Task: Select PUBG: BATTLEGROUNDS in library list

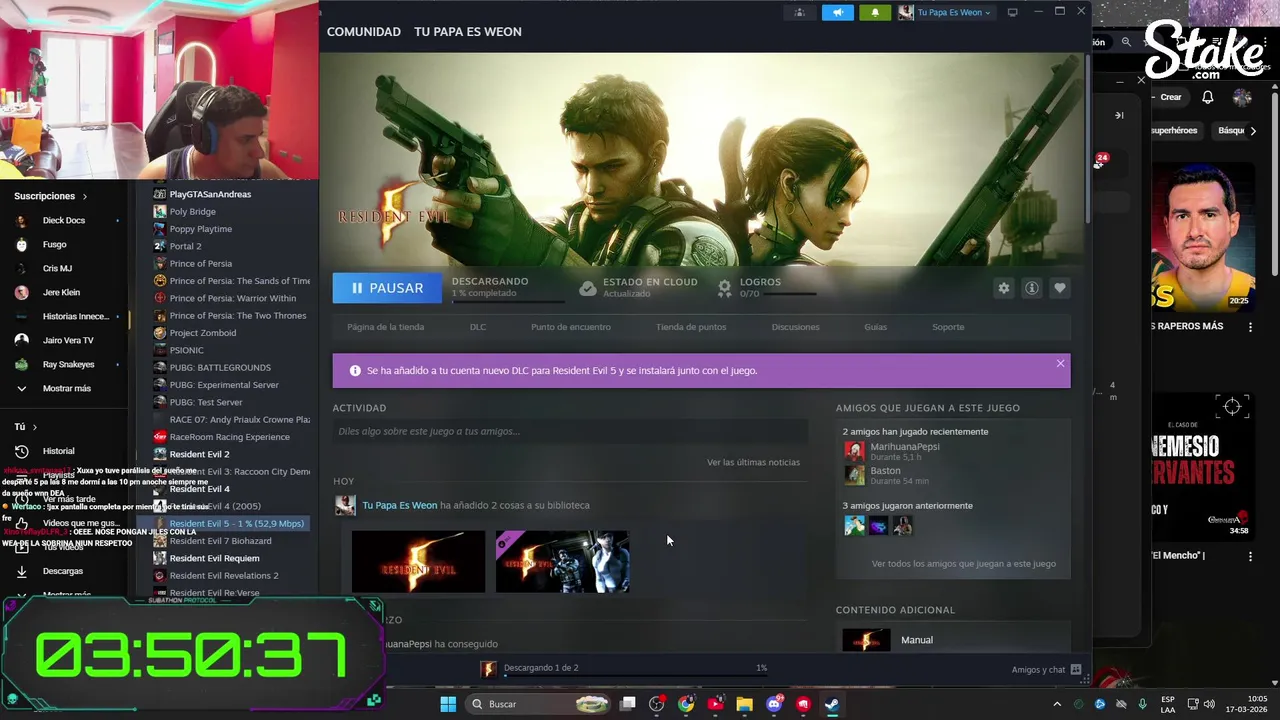Action: [220, 368]
